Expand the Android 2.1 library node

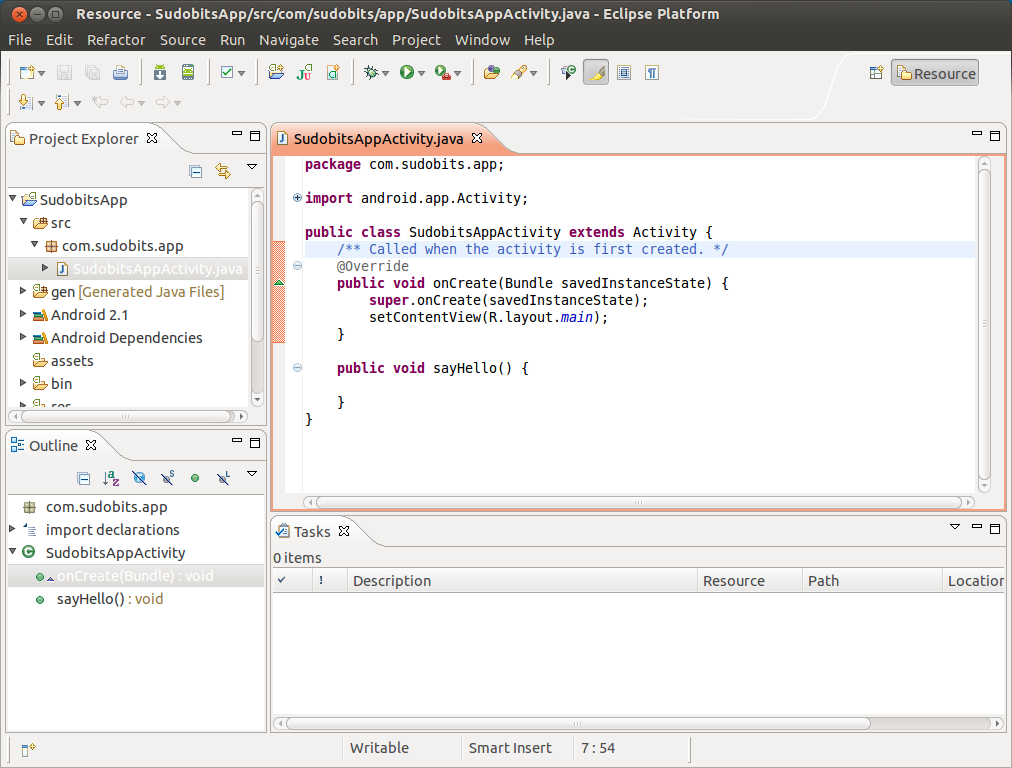tap(24, 315)
